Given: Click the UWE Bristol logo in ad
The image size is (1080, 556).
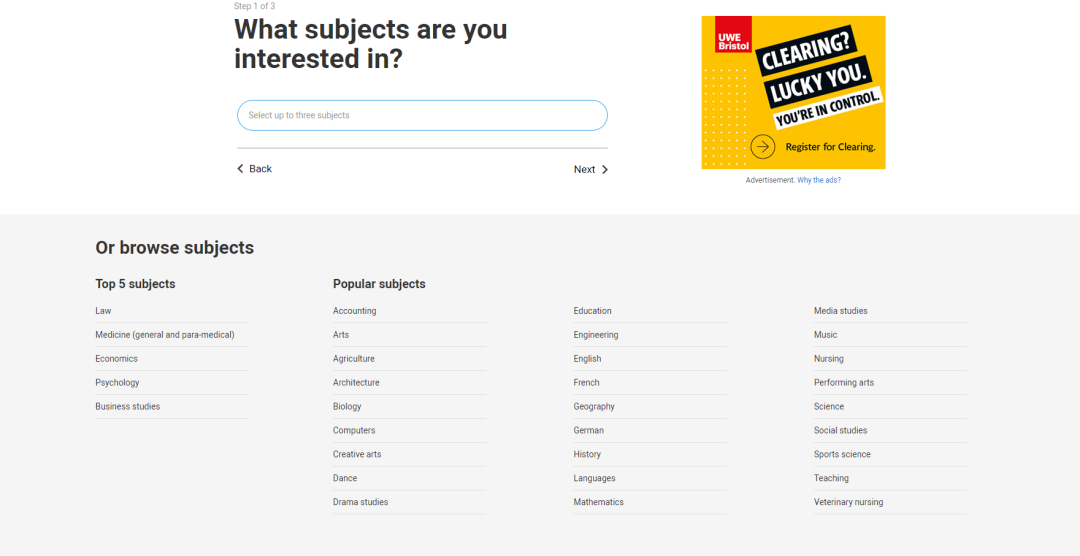Looking at the screenshot, I should pyautogui.click(x=733, y=34).
